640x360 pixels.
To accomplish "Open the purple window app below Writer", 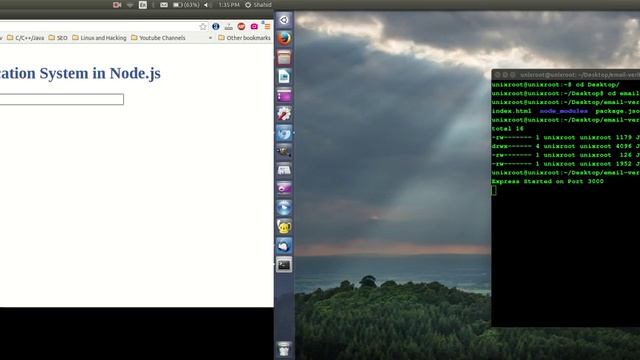I will (x=284, y=96).
